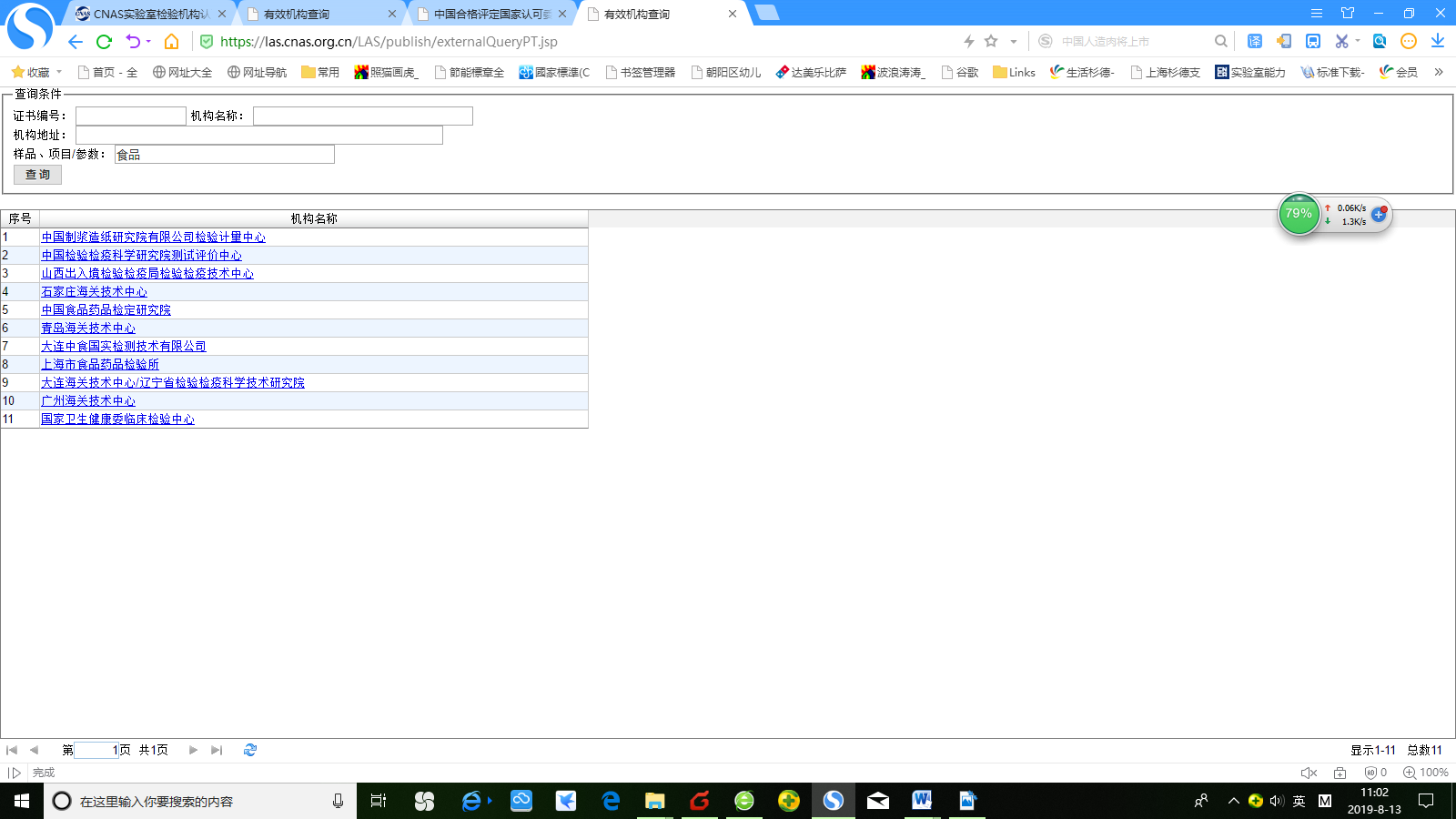Open link 广州海关技术中心

point(88,400)
